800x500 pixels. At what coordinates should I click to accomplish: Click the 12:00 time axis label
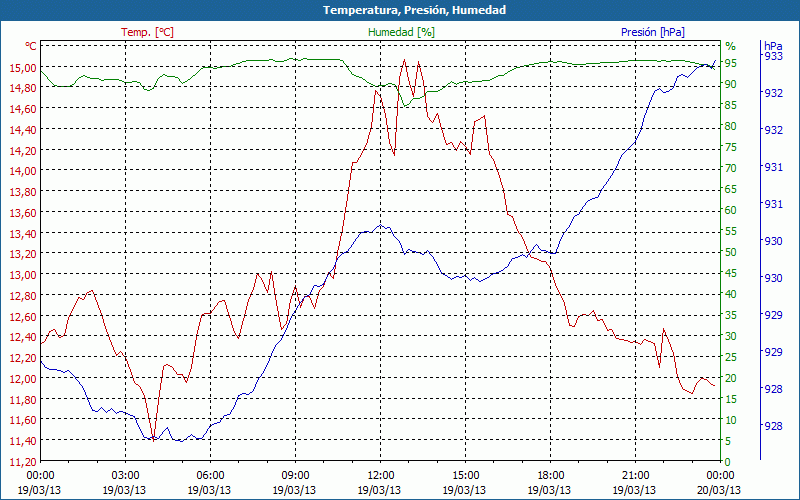click(x=380, y=476)
